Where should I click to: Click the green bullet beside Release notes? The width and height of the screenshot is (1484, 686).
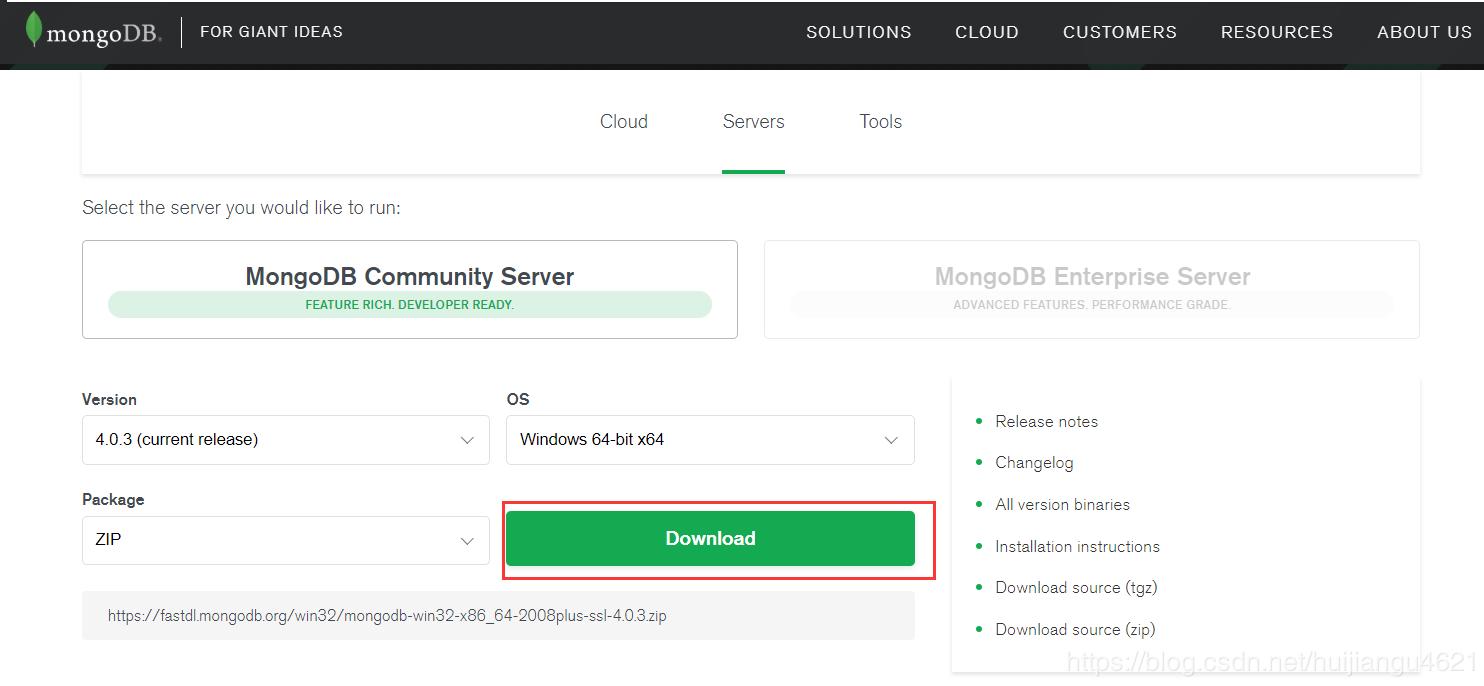979,421
